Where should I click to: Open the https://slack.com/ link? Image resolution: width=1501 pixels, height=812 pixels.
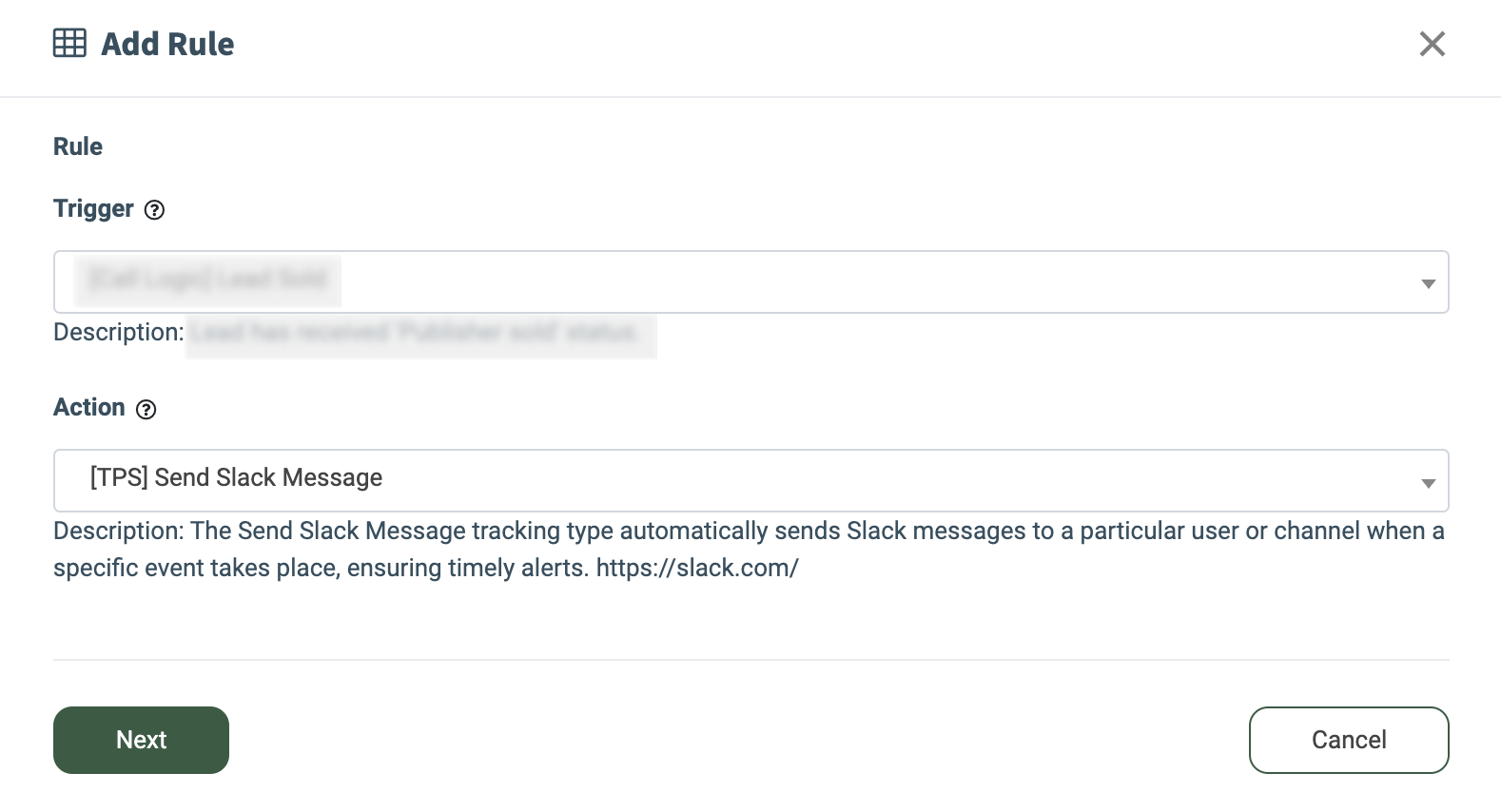click(x=697, y=568)
